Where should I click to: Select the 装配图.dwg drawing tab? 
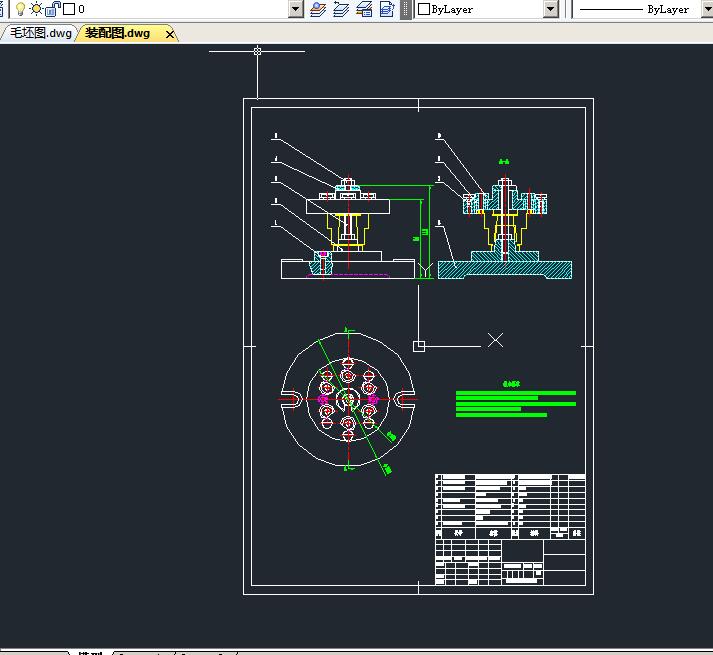coord(117,33)
